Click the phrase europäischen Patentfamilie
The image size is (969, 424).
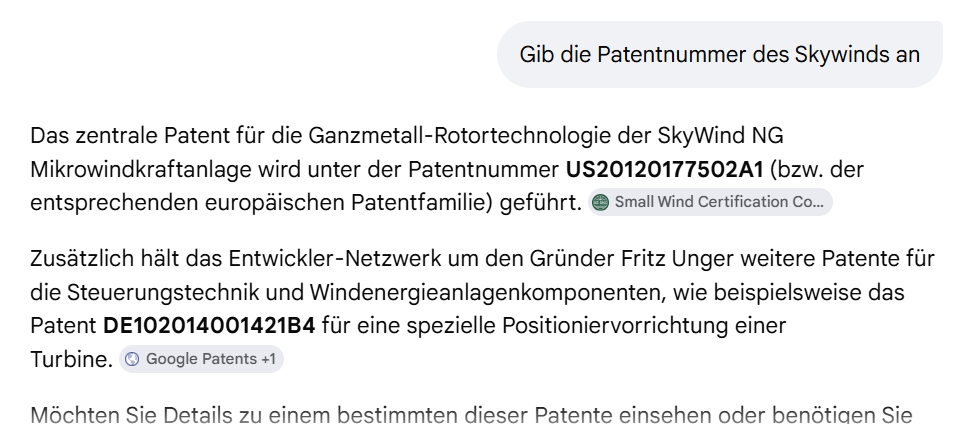point(349,202)
